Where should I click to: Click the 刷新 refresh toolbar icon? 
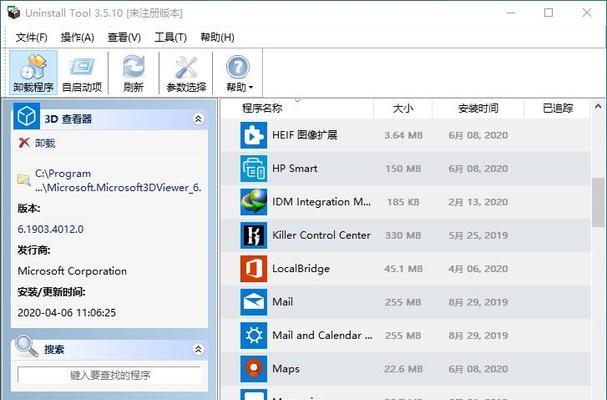tap(134, 72)
